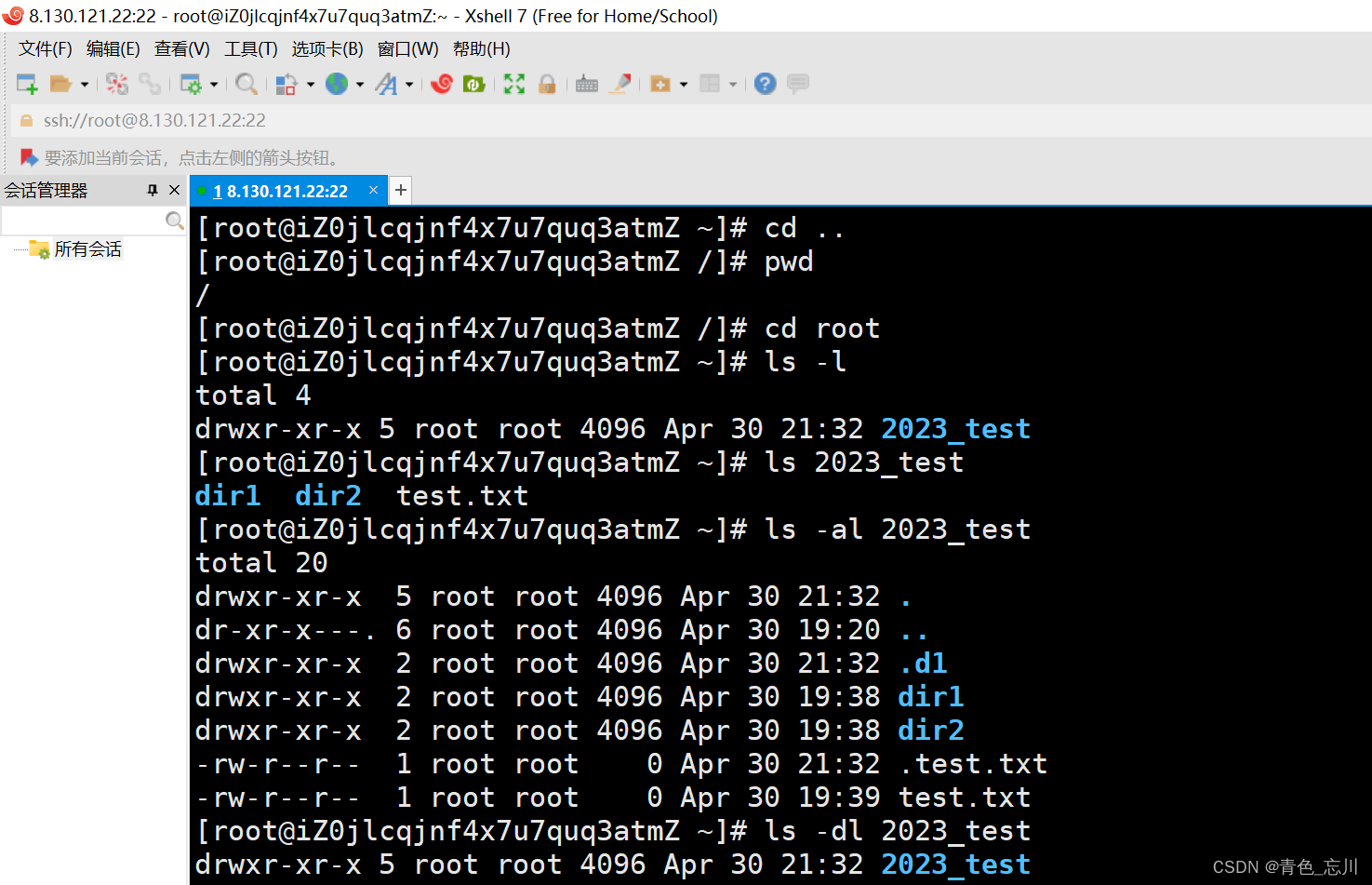The image size is (1372, 885).
Task: Click the Reconnect link icon
Action: click(150, 84)
